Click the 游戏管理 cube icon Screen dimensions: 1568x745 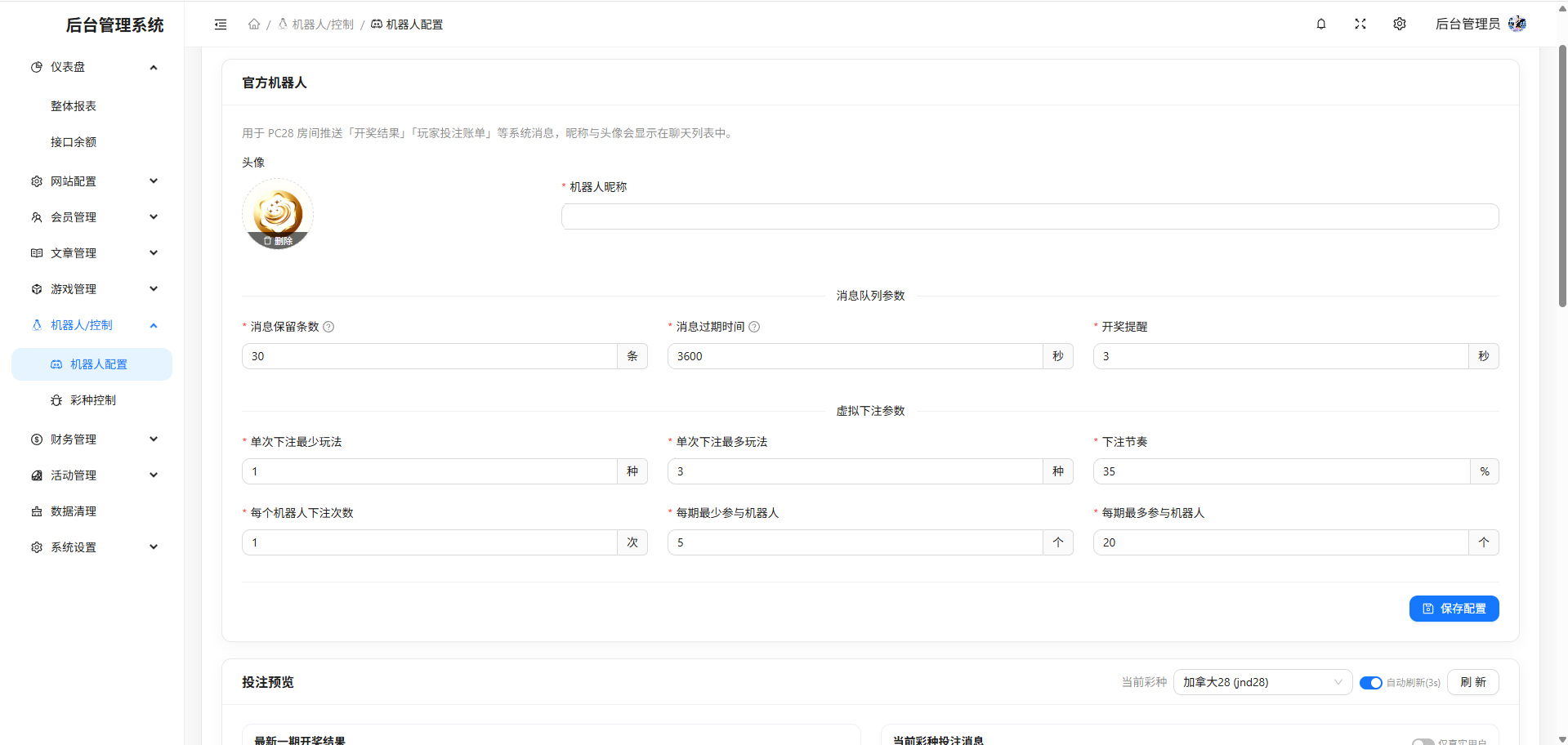[x=37, y=289]
